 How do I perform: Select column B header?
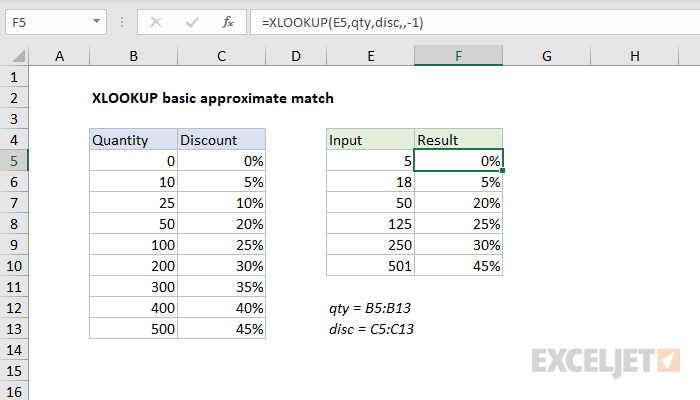point(133,56)
